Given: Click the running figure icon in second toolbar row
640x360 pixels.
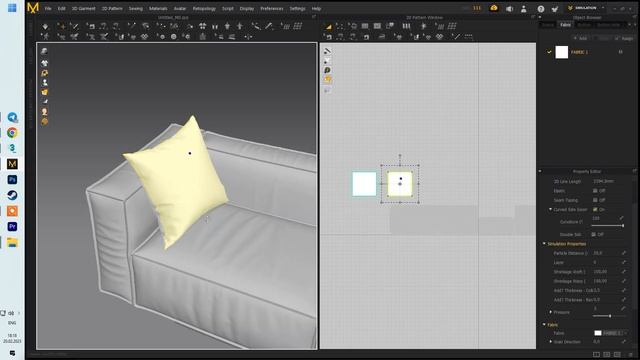Looking at the screenshot, I should point(45,37).
